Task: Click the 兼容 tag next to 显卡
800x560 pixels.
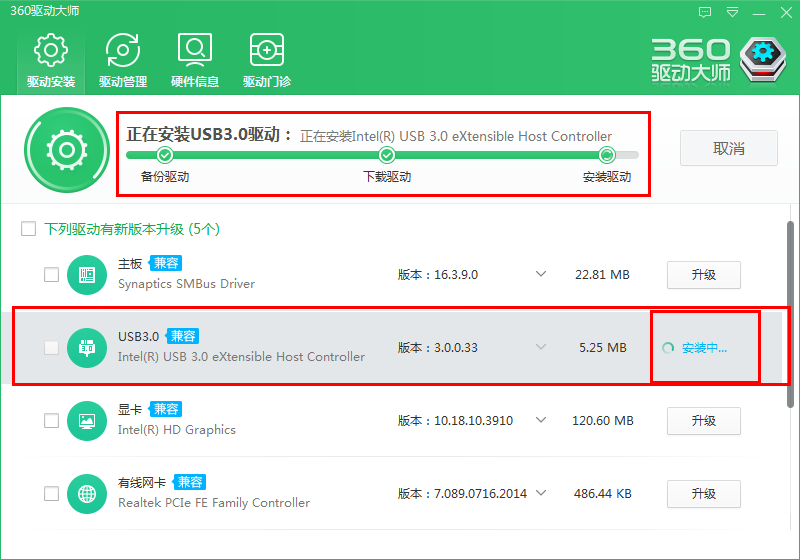Action: click(166, 409)
